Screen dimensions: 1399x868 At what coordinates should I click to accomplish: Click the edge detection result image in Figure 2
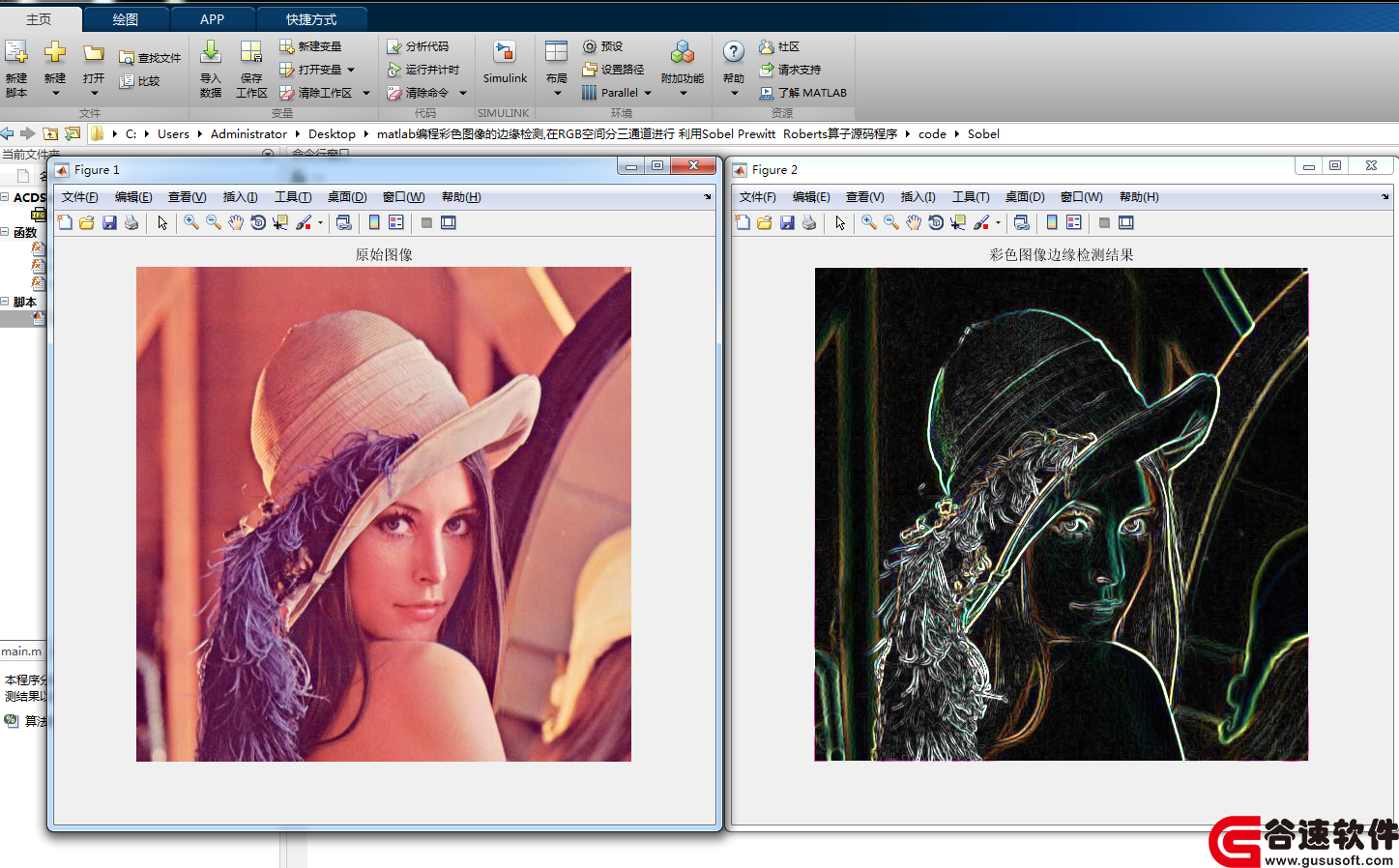1062,514
